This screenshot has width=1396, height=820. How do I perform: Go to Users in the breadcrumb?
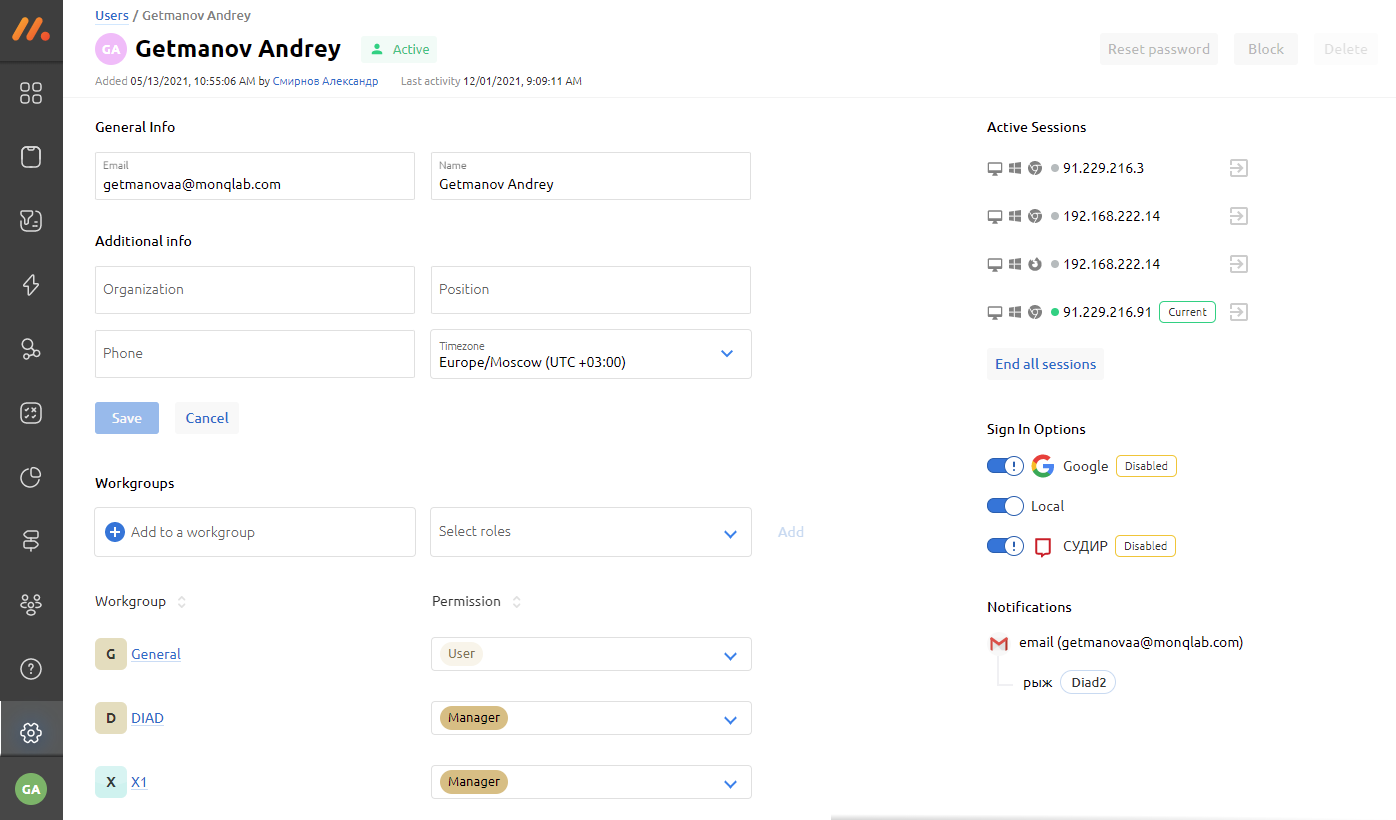tap(112, 15)
